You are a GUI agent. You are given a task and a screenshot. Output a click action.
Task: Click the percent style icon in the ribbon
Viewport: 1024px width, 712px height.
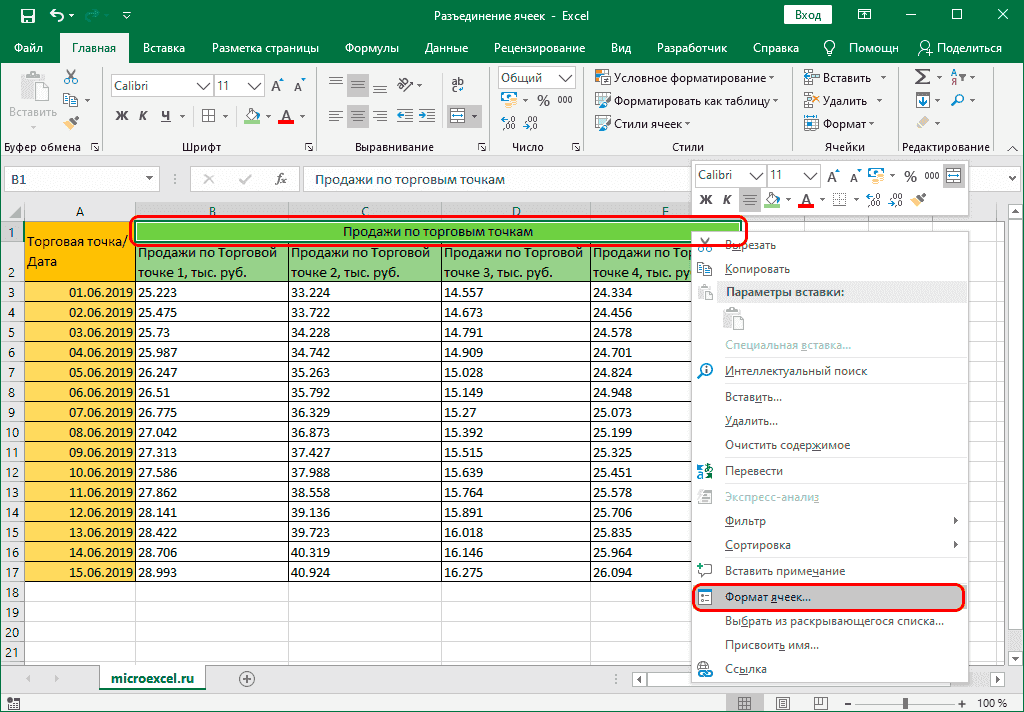pos(543,101)
